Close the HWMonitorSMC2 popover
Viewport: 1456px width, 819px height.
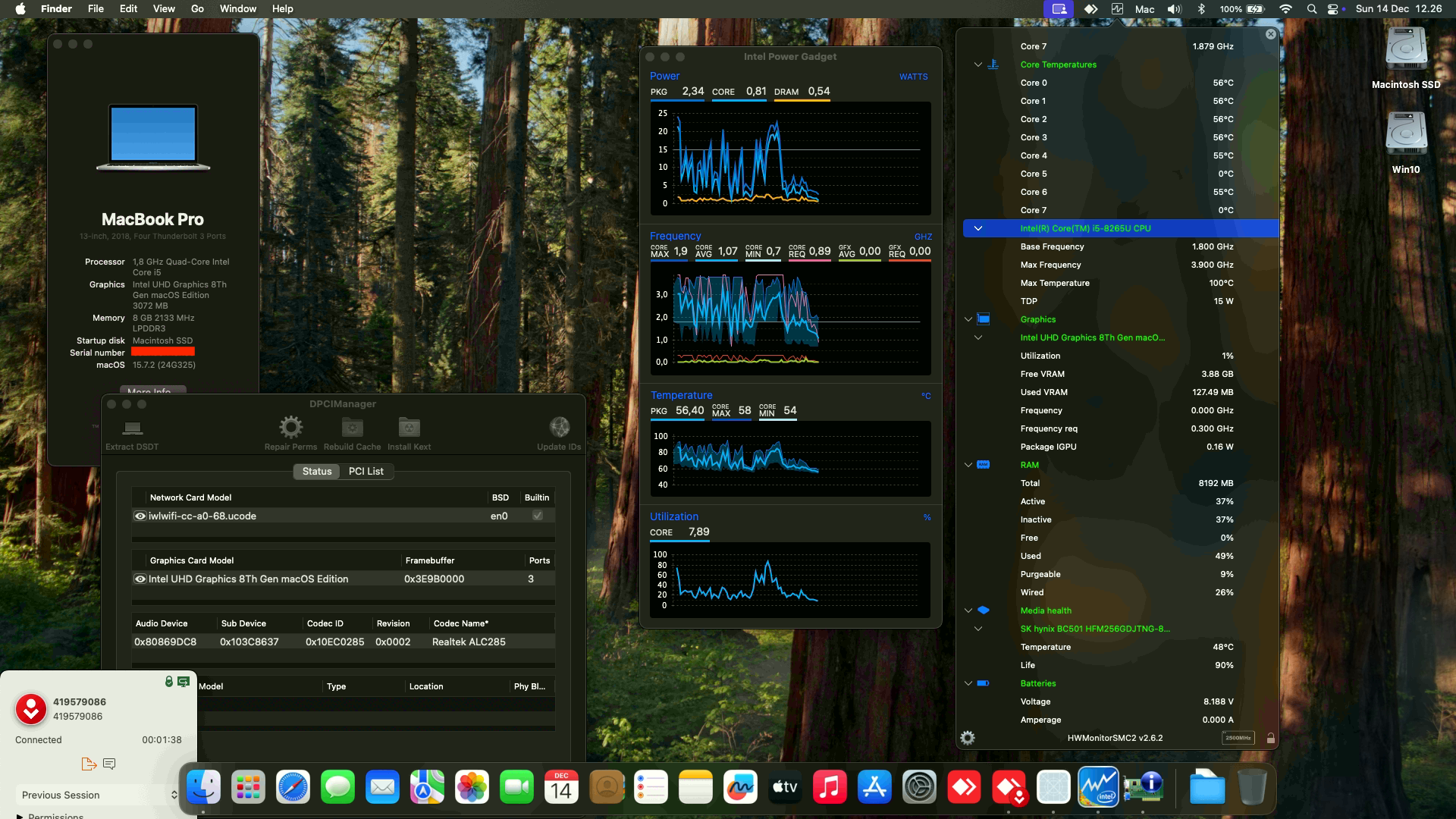click(x=1271, y=34)
